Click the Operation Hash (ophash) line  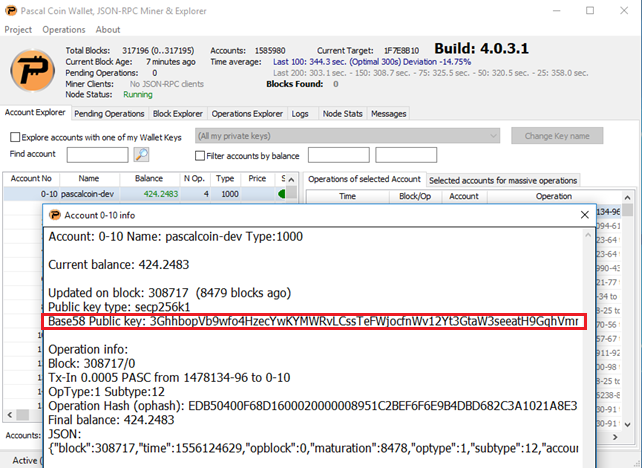tap(312, 406)
